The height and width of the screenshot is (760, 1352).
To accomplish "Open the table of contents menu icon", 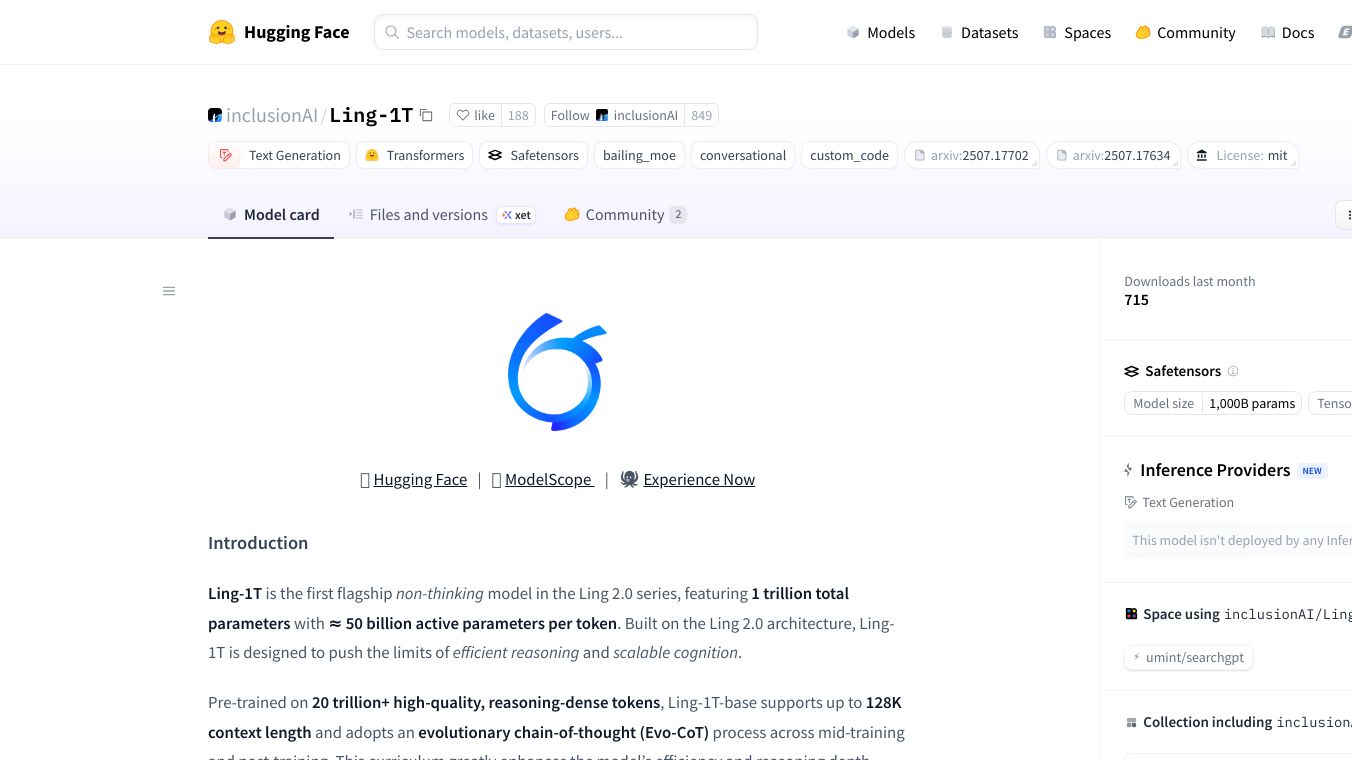I will click(x=169, y=291).
